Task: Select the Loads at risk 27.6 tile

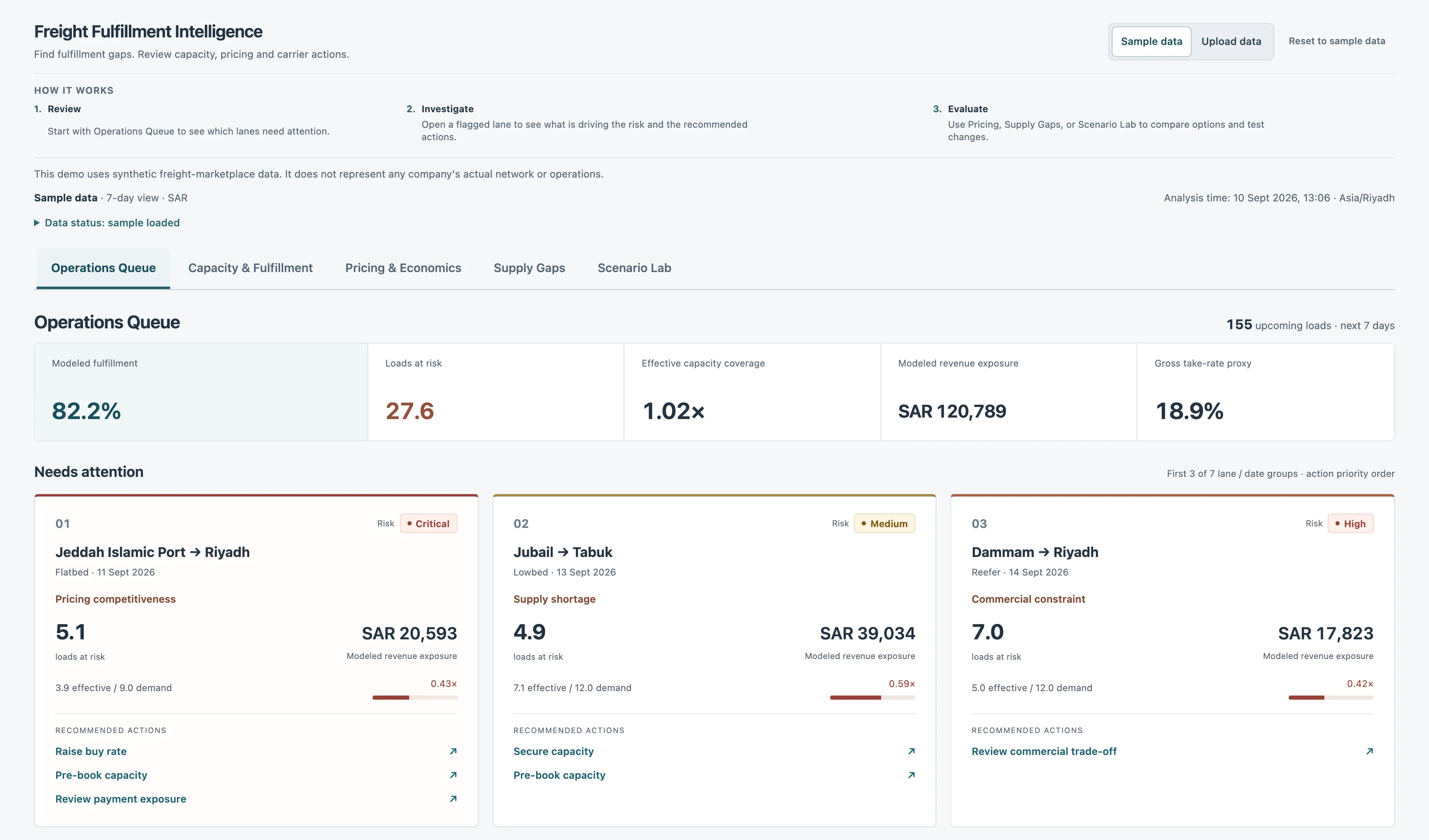Action: click(x=496, y=391)
